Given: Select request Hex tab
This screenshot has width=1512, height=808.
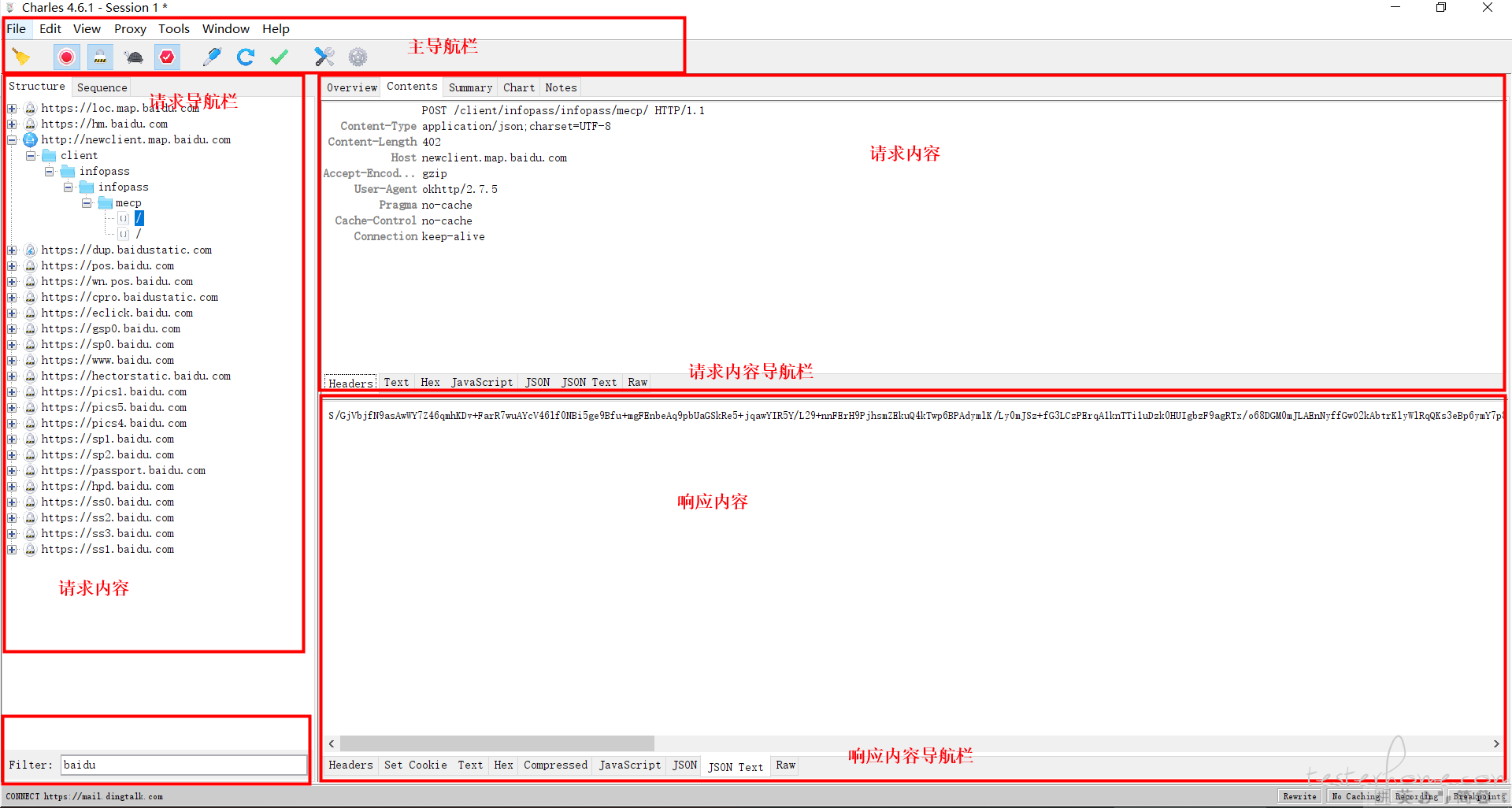Looking at the screenshot, I should [430, 382].
